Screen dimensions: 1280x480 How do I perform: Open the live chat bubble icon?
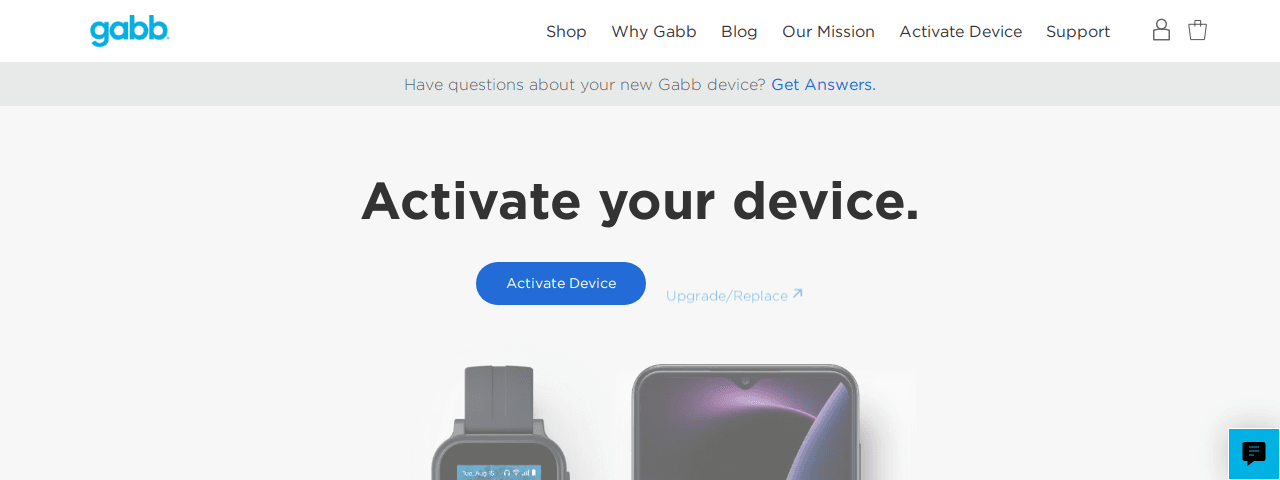pyautogui.click(x=1254, y=454)
